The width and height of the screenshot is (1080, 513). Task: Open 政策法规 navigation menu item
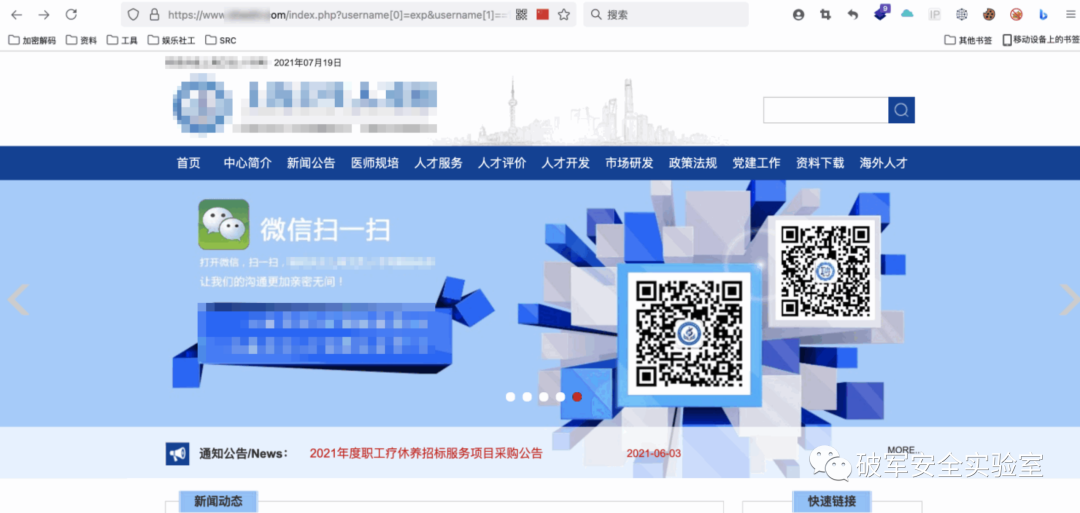pyautogui.click(x=692, y=163)
